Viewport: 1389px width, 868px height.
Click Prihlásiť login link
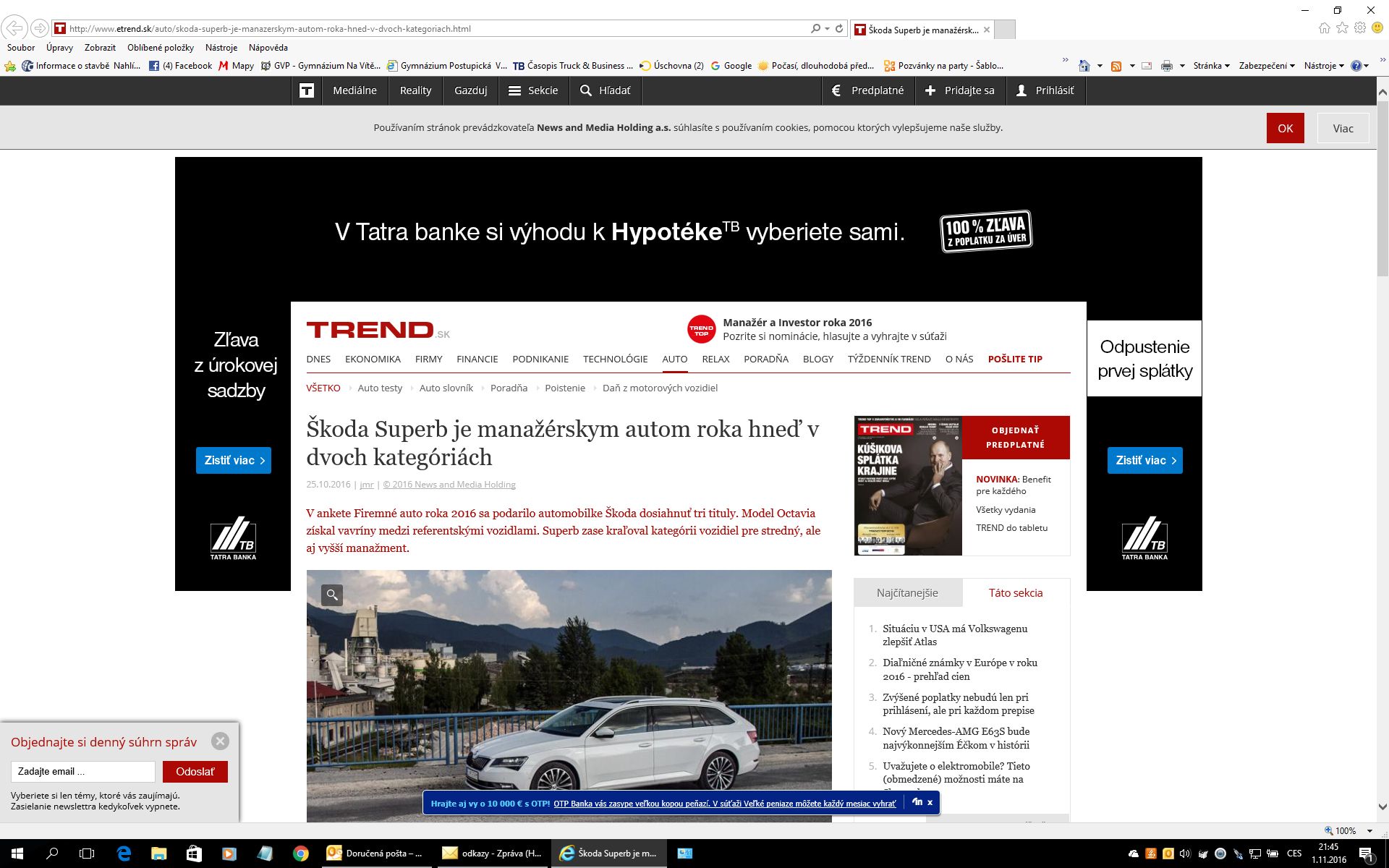pos(1045,90)
